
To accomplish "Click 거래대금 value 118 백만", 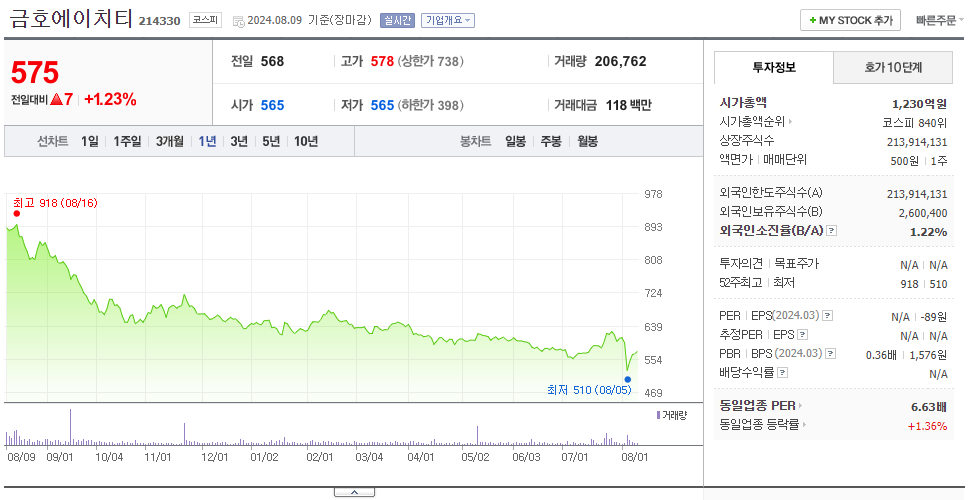I will tap(628, 105).
